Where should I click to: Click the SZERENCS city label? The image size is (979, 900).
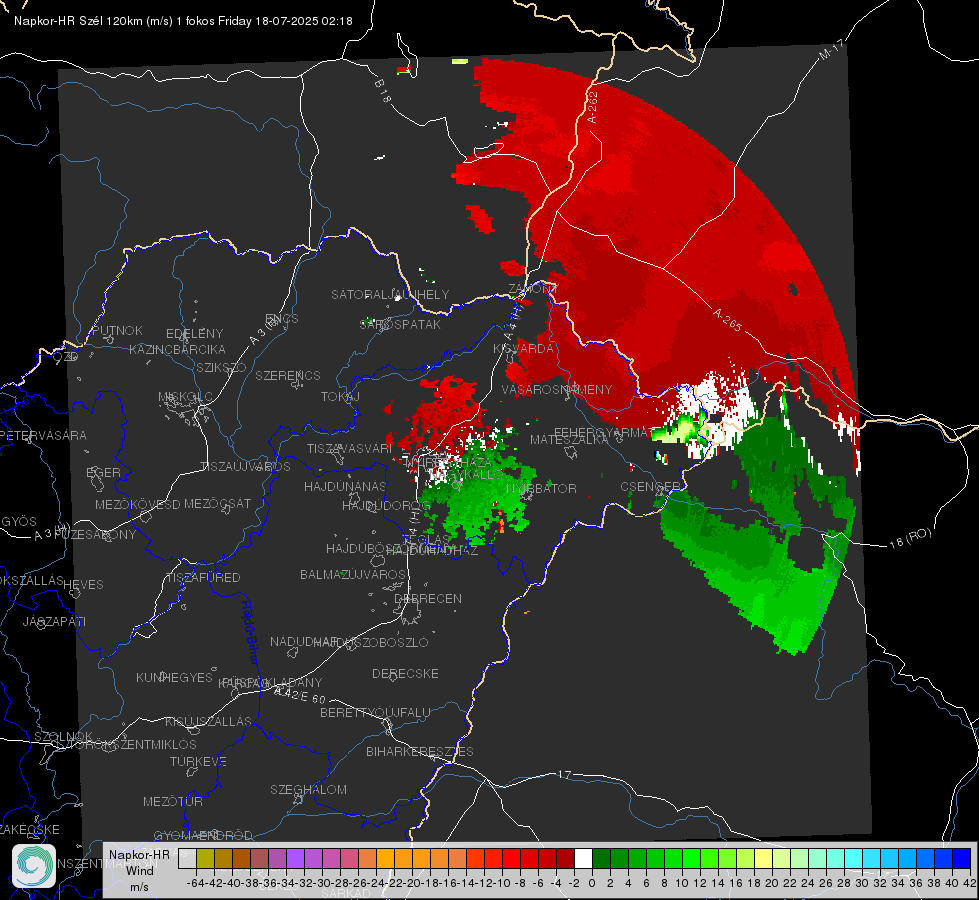pos(288,375)
